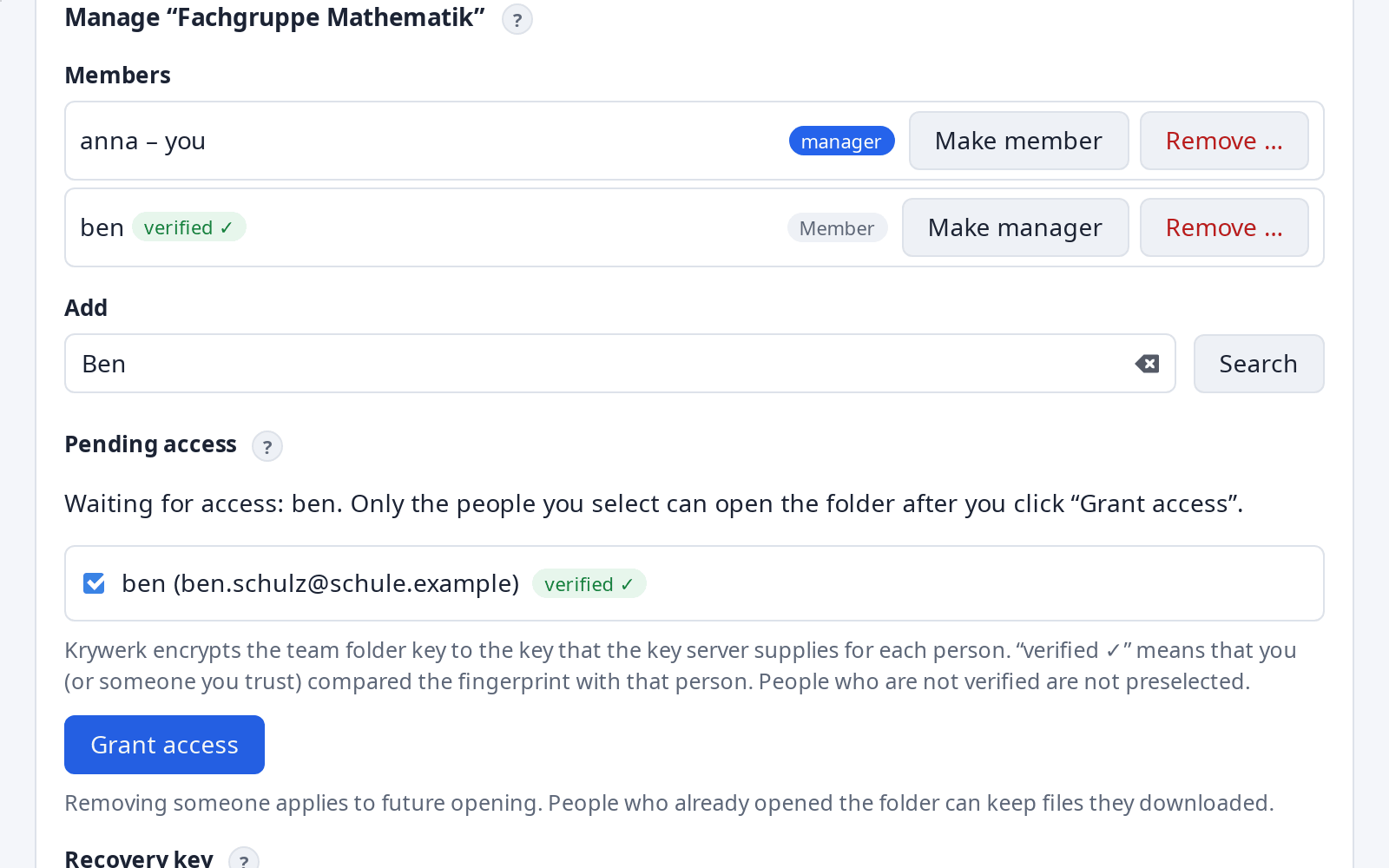
Task: Click the 'Removing someone applies' note
Action: pyautogui.click(x=669, y=803)
